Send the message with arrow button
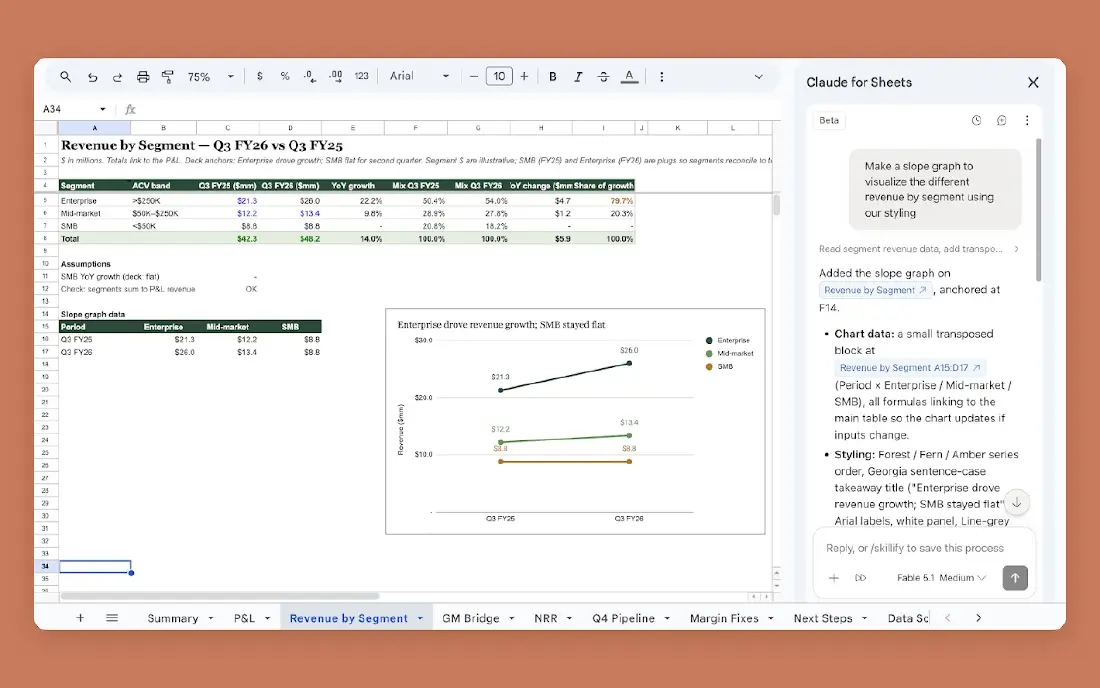Viewport: 1100px width, 688px height. [1014, 578]
